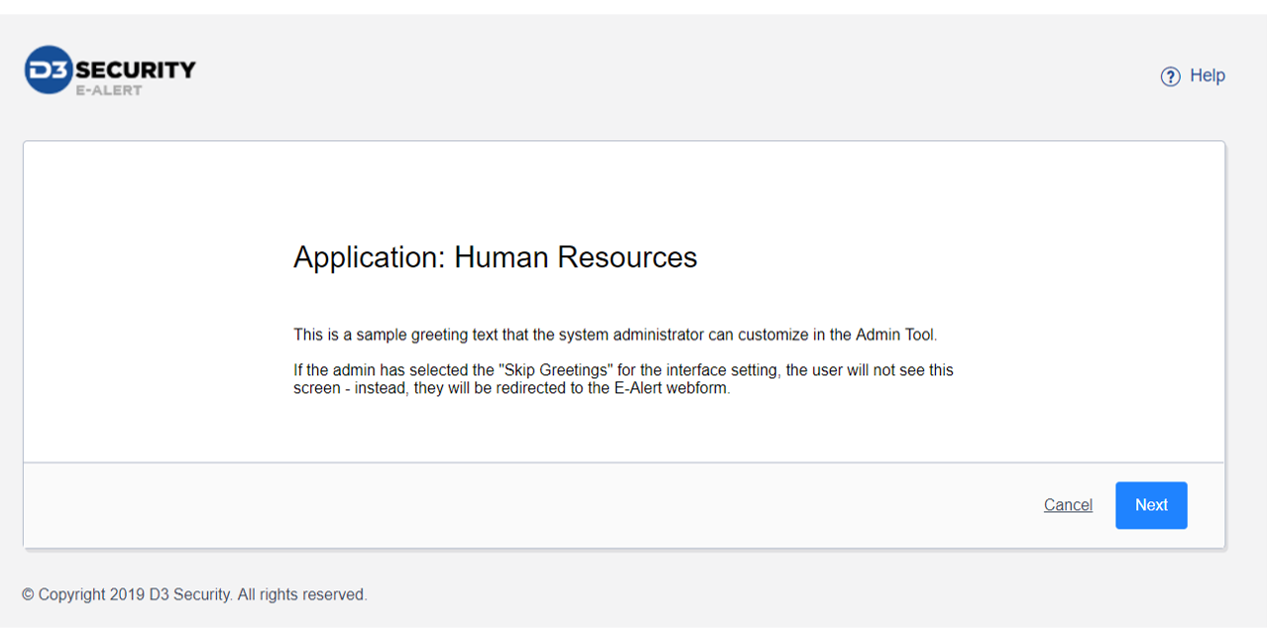Cancel the greeting via Cancel link
Image resolution: width=1267 pixels, height=642 pixels.
coord(1067,505)
